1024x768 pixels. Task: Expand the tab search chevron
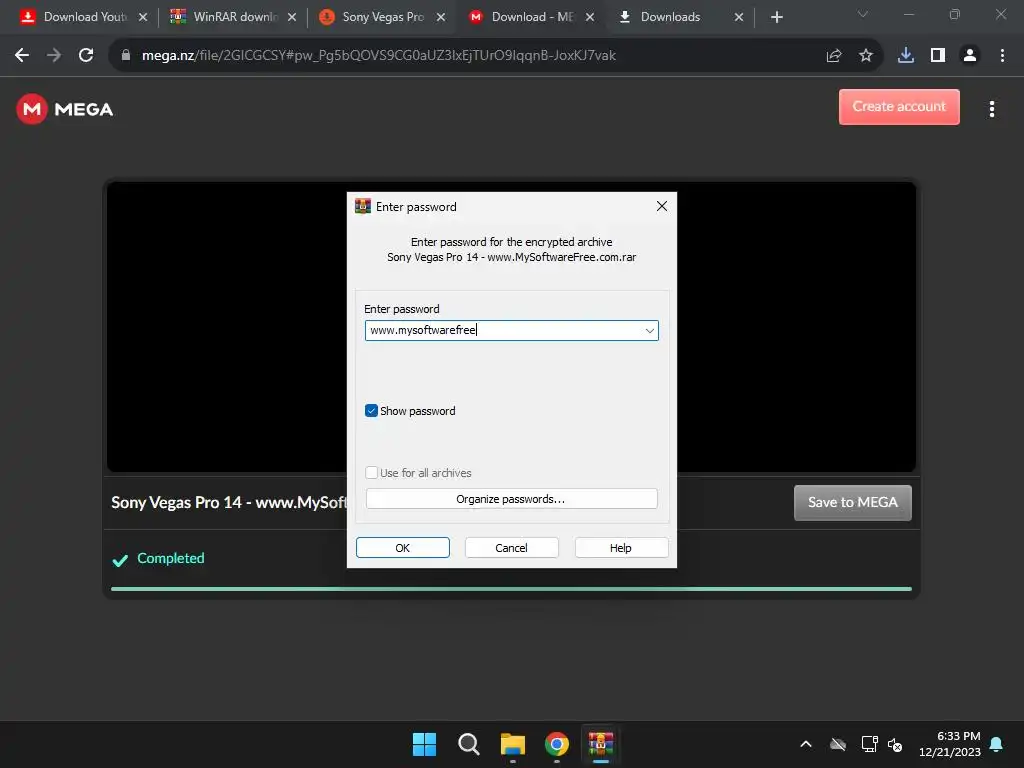tap(863, 14)
